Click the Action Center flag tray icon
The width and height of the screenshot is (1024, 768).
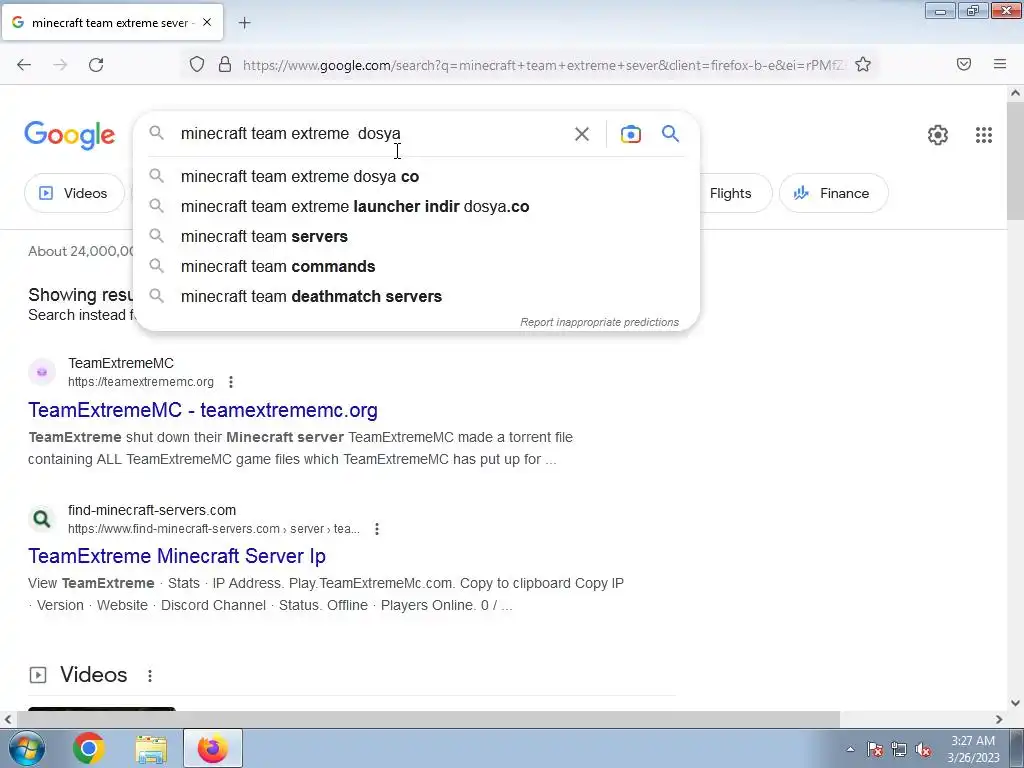tap(875, 749)
